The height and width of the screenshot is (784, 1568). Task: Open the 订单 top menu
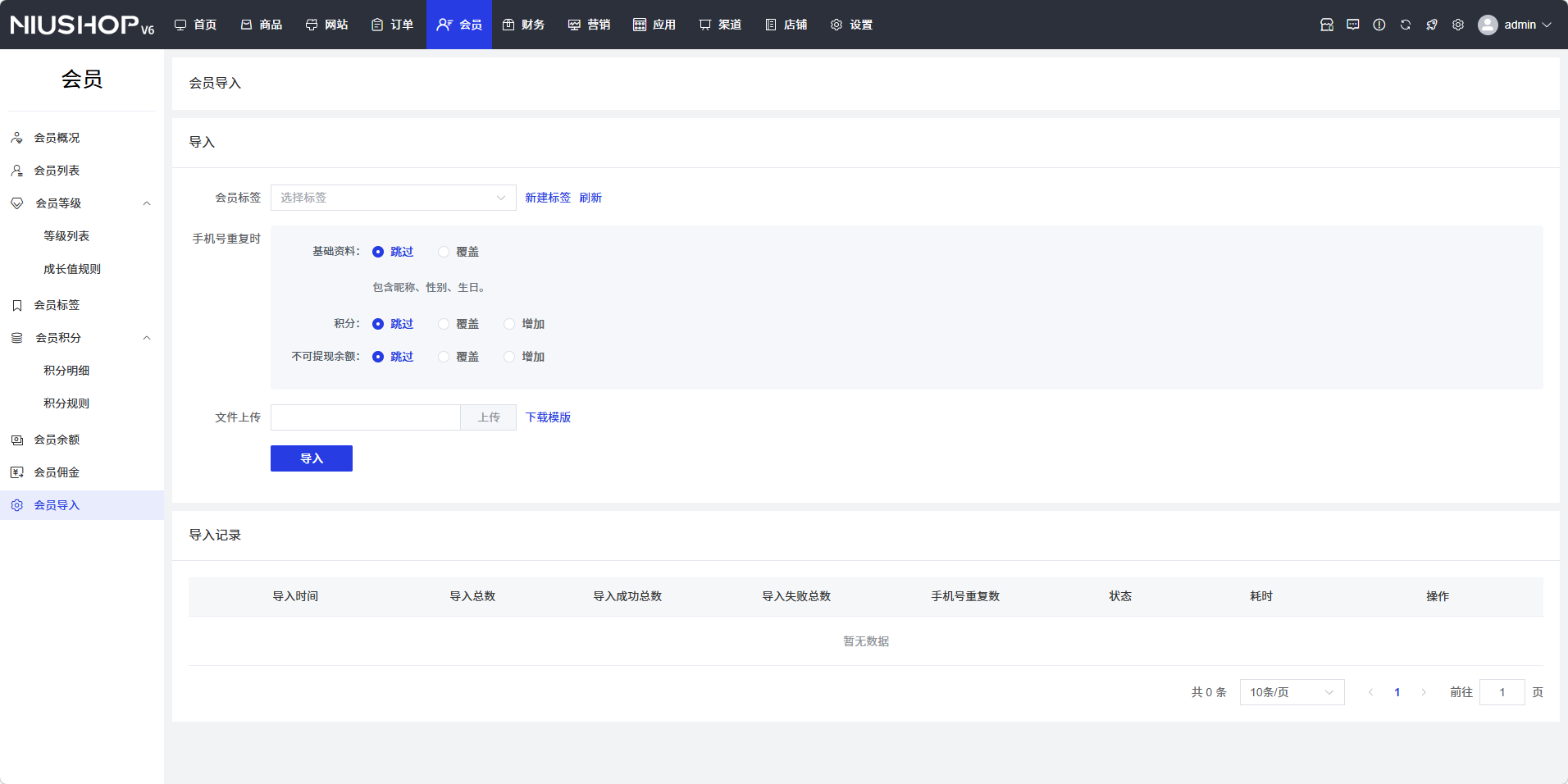point(392,25)
